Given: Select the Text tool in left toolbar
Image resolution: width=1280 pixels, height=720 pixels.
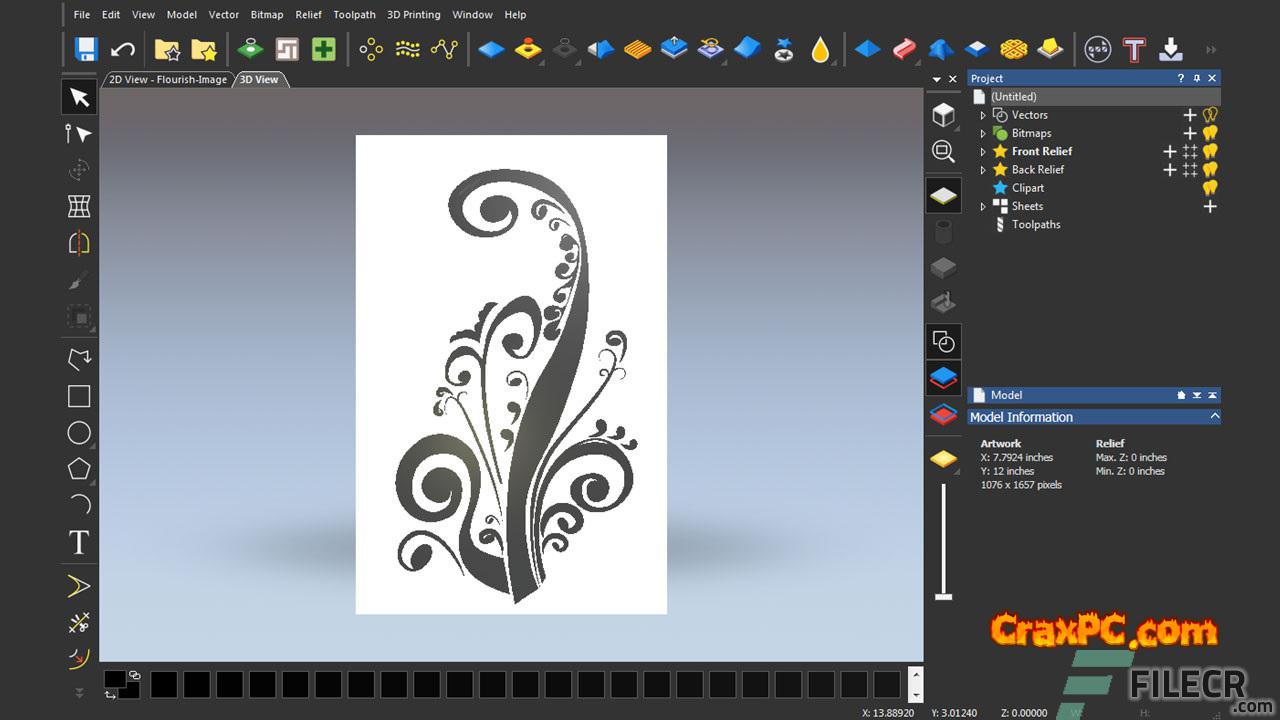Looking at the screenshot, I should pyautogui.click(x=79, y=543).
